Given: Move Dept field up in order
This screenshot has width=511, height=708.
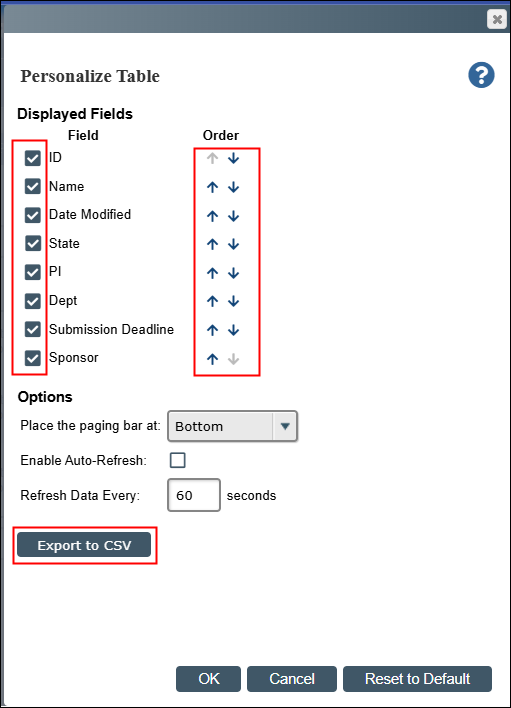Looking at the screenshot, I should 212,301.
